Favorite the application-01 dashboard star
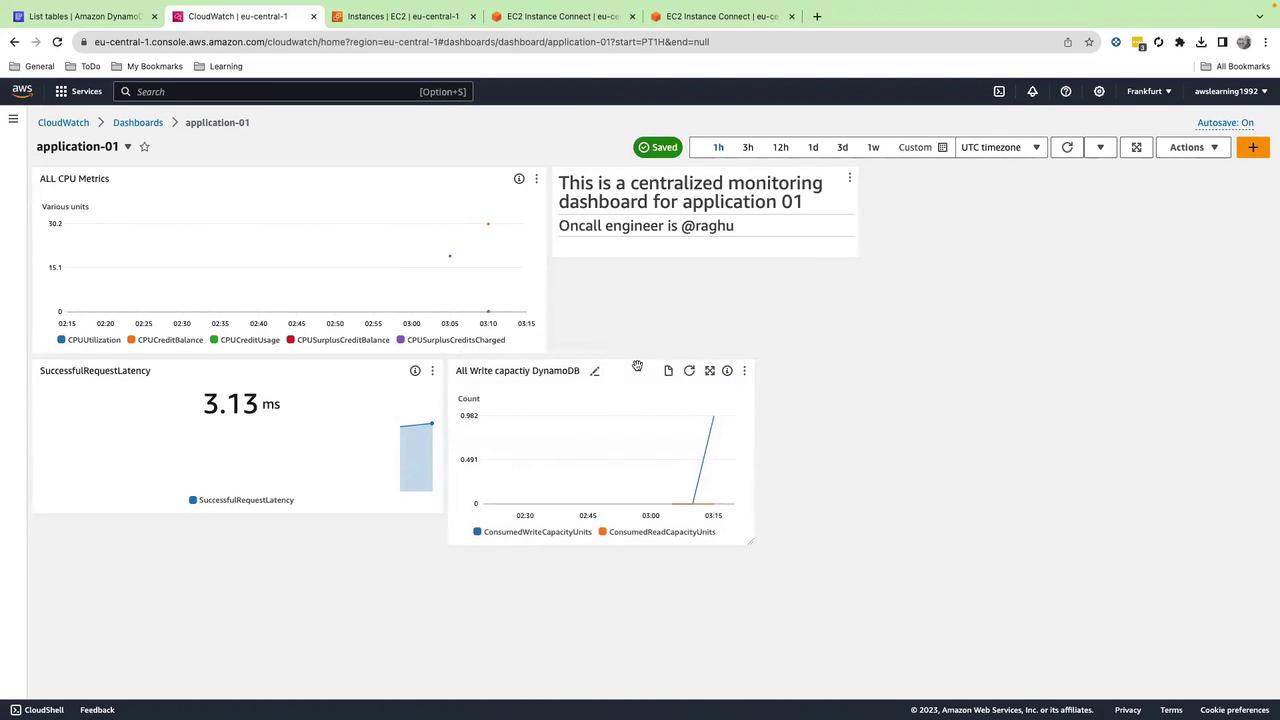This screenshot has height=720, width=1280. 144,147
